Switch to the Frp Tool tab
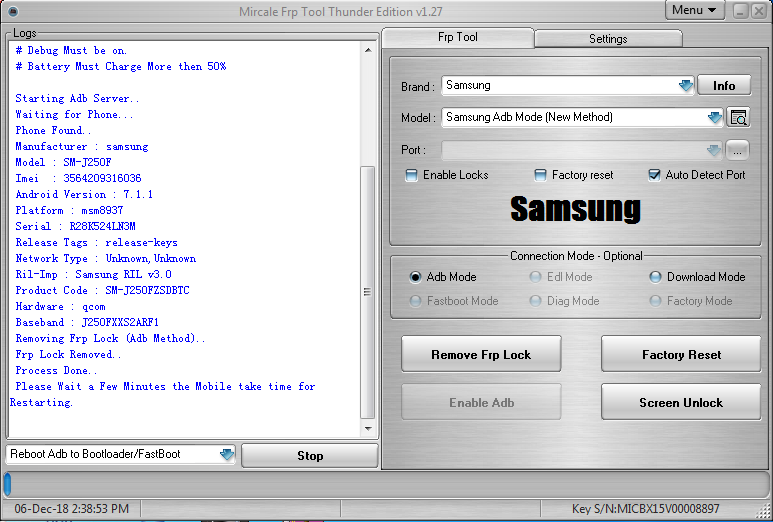Image resolution: width=773 pixels, height=522 pixels. pos(457,37)
